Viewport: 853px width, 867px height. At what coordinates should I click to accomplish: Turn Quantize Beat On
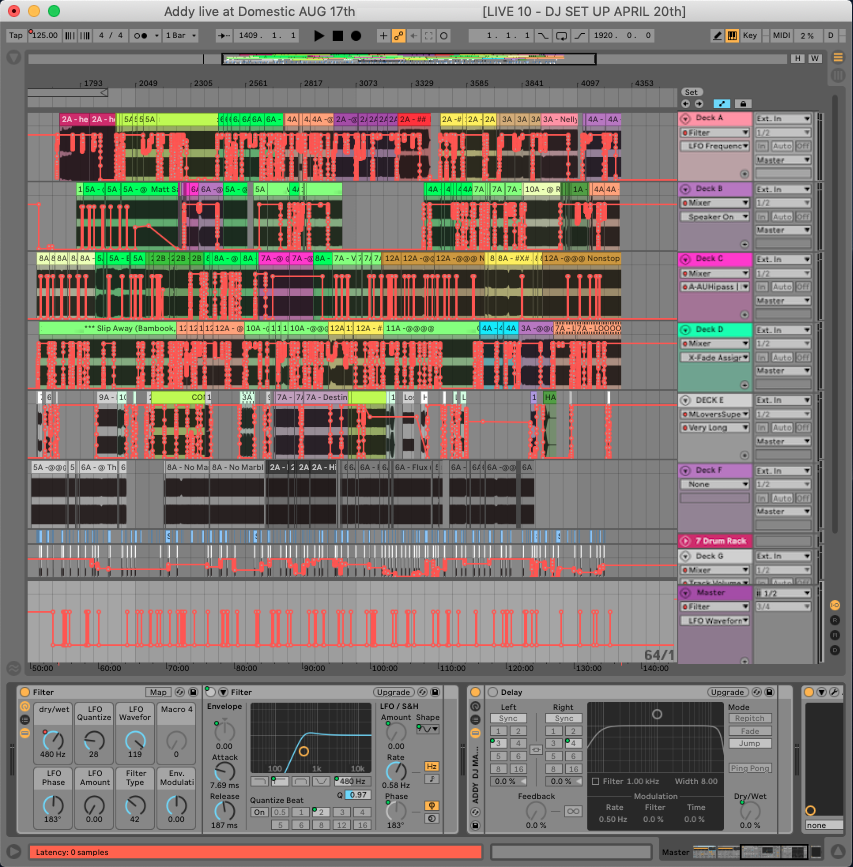pyautogui.click(x=259, y=812)
